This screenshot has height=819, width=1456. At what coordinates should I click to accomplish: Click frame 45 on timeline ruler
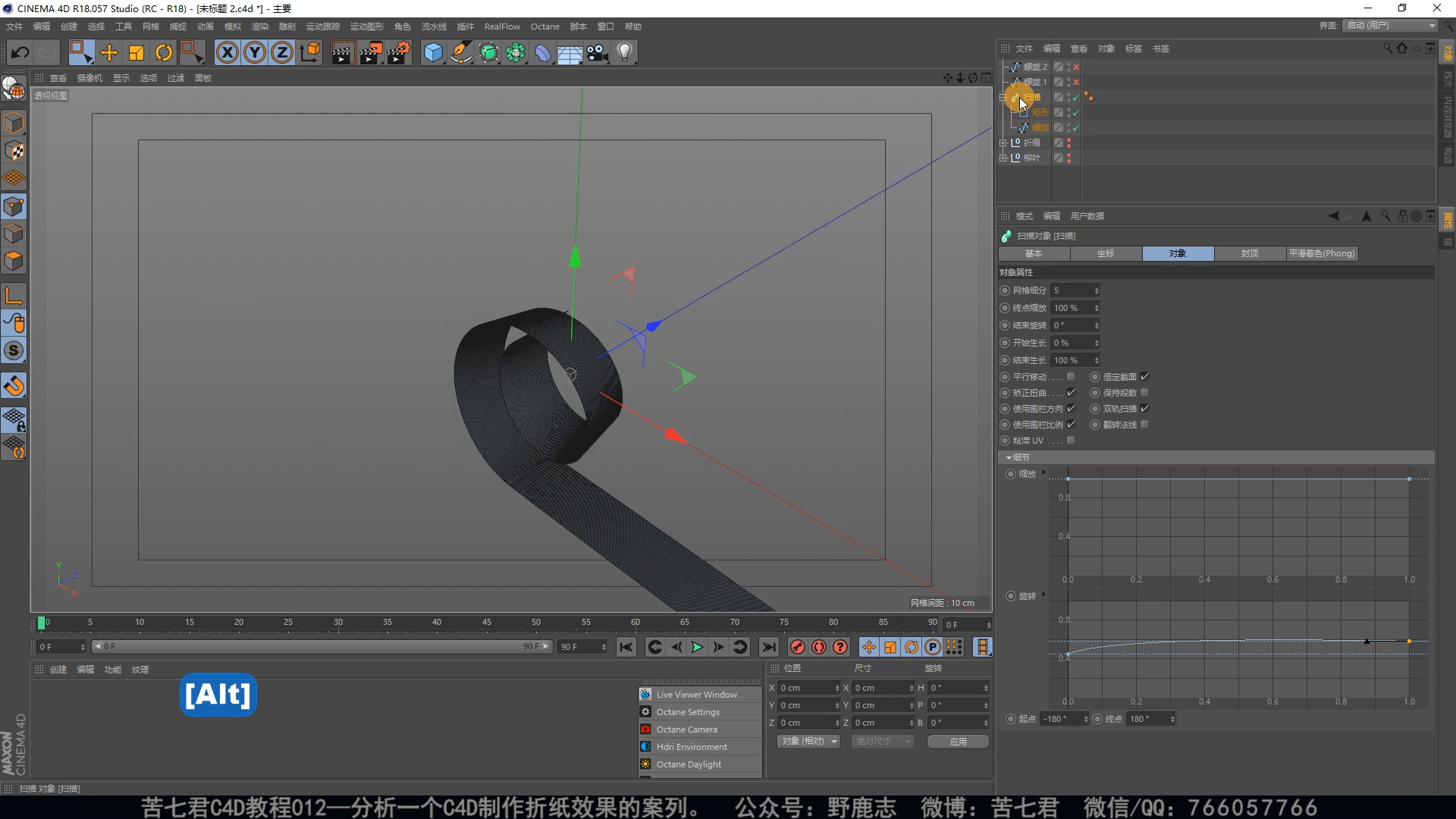[486, 623]
